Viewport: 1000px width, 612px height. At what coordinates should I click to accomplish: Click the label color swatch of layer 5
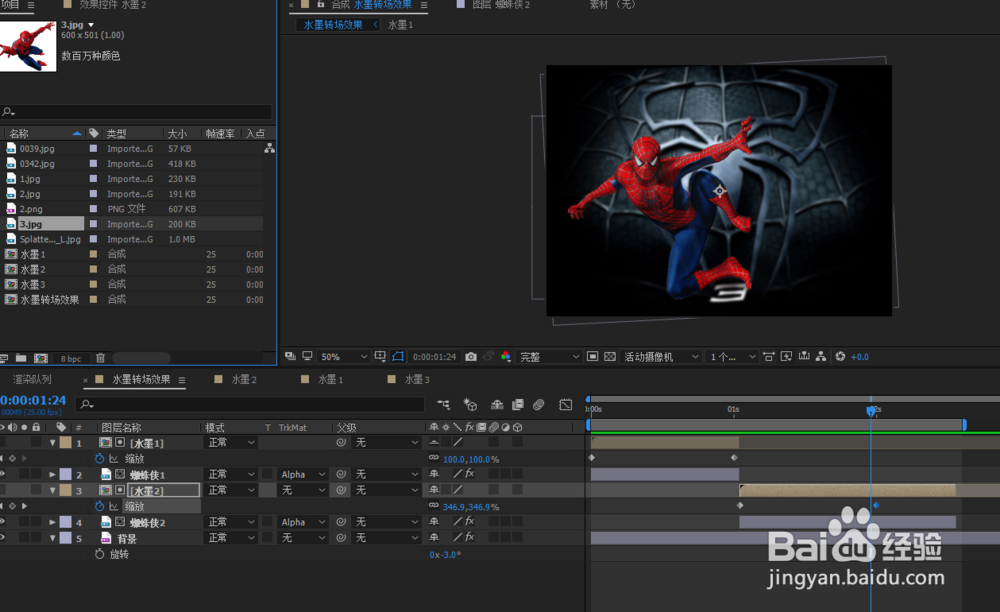(x=66, y=538)
